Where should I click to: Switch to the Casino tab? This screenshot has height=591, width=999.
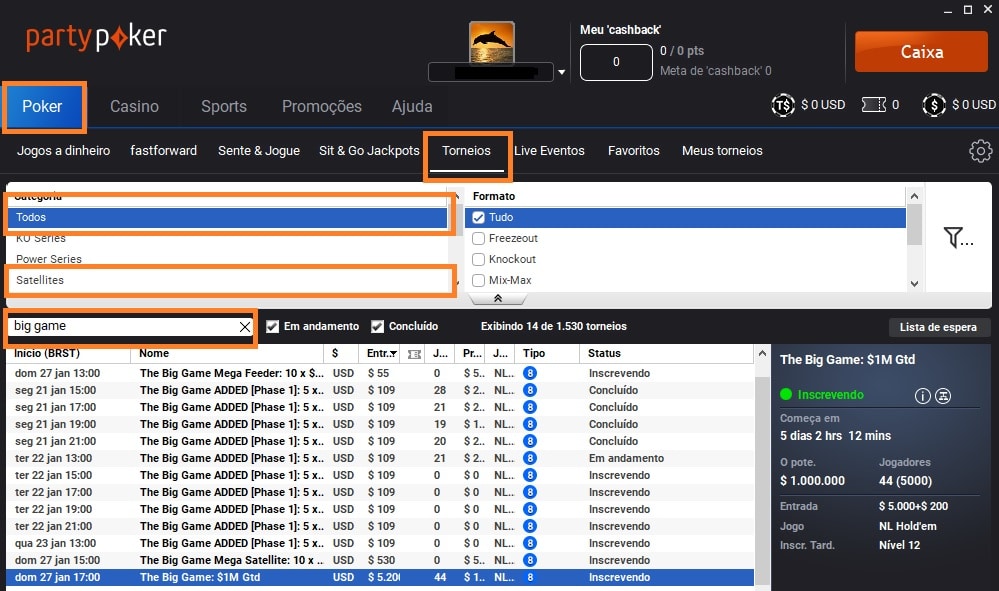[134, 106]
